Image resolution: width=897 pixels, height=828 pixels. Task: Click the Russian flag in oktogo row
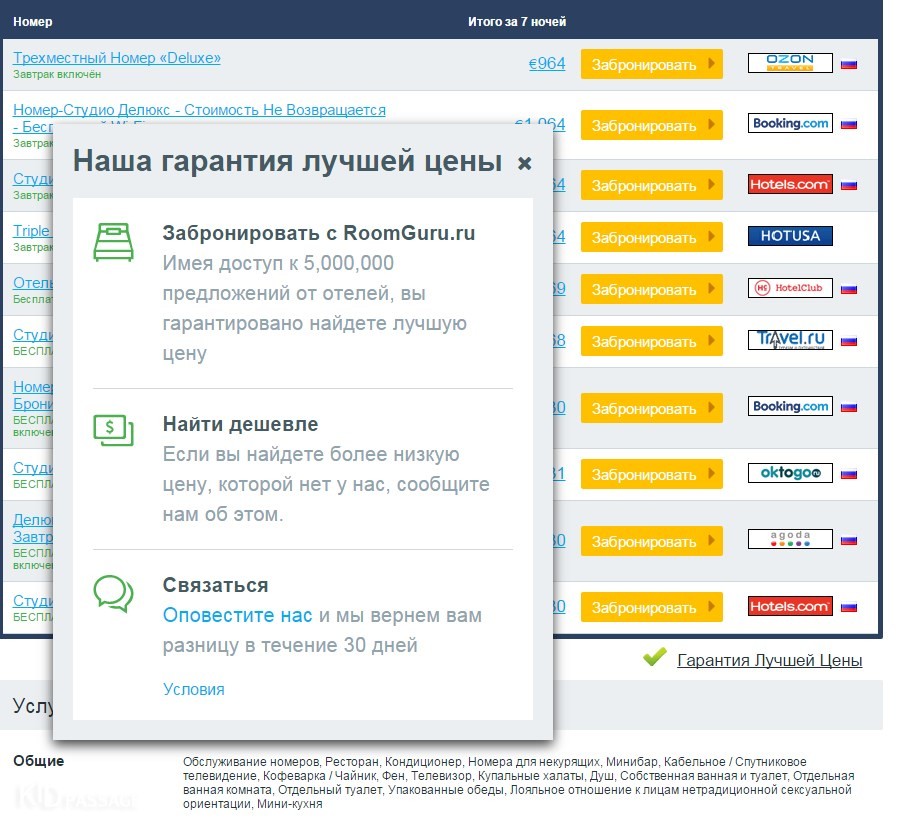click(x=849, y=474)
